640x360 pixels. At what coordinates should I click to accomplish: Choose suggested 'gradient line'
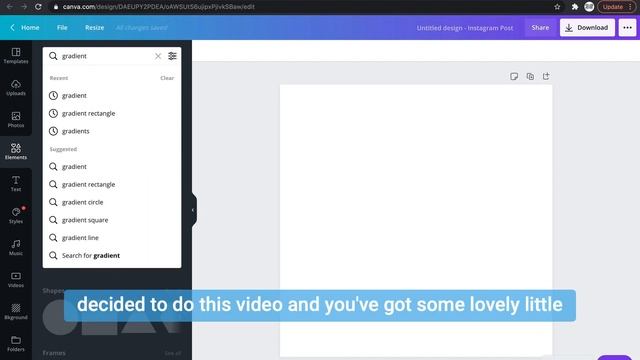(112, 238)
